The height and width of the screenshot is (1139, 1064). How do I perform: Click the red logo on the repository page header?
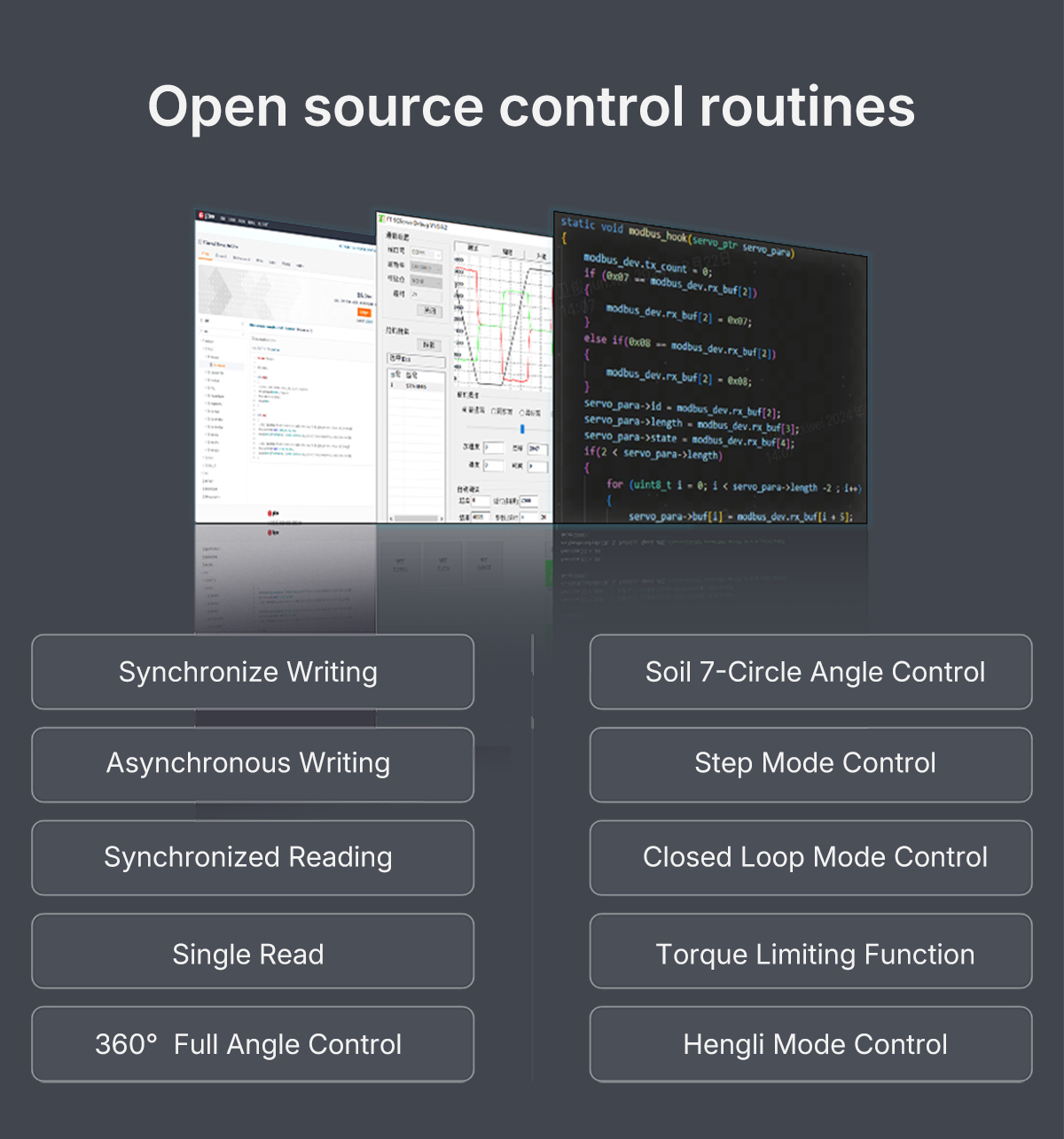pos(202,215)
